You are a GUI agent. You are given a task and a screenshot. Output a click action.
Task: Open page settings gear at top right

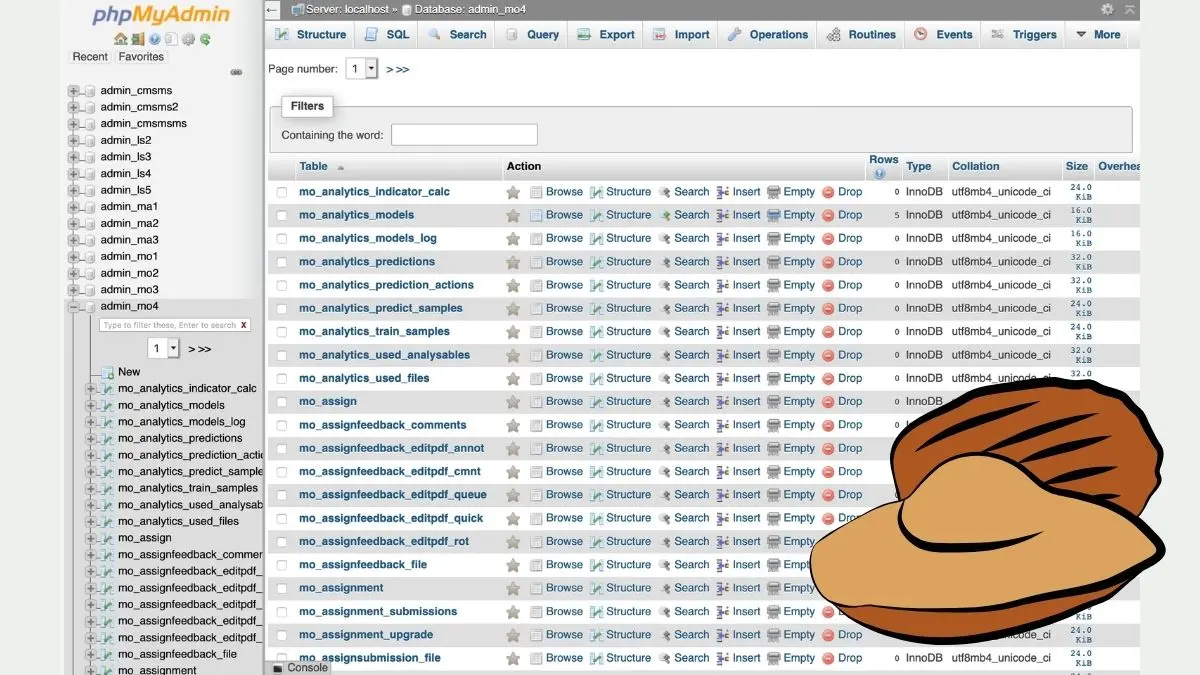click(1107, 9)
